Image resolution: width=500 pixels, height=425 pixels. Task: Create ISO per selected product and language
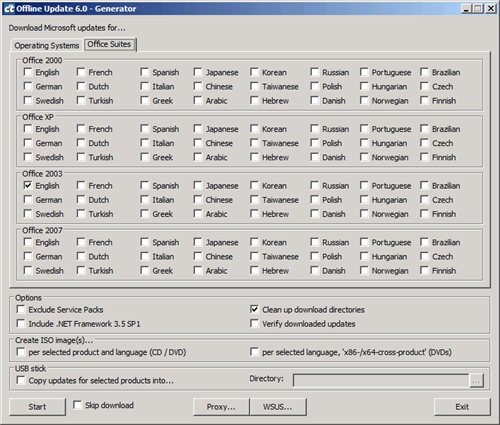[x=21, y=352]
